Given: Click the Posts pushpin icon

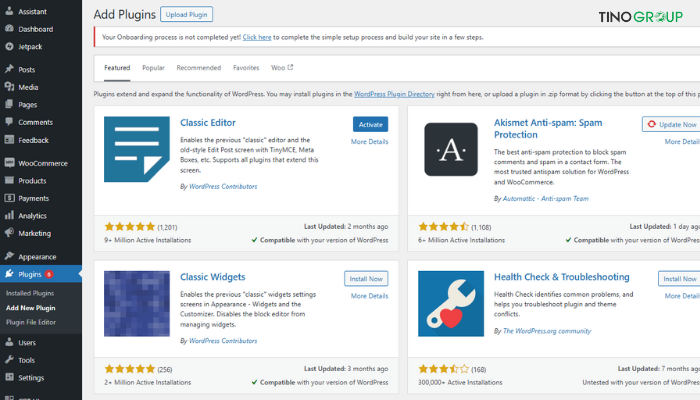Looking at the screenshot, I should point(9,69).
